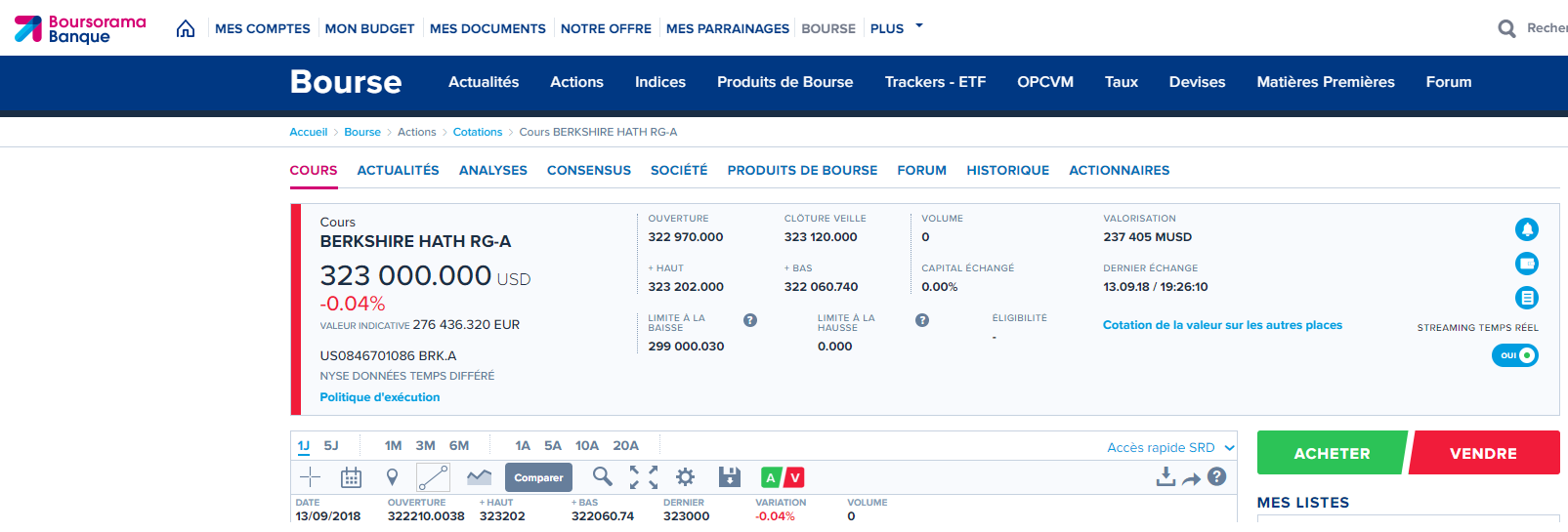Click the chart help question mark icon
Screen dimensions: 1568x532
(1216, 476)
